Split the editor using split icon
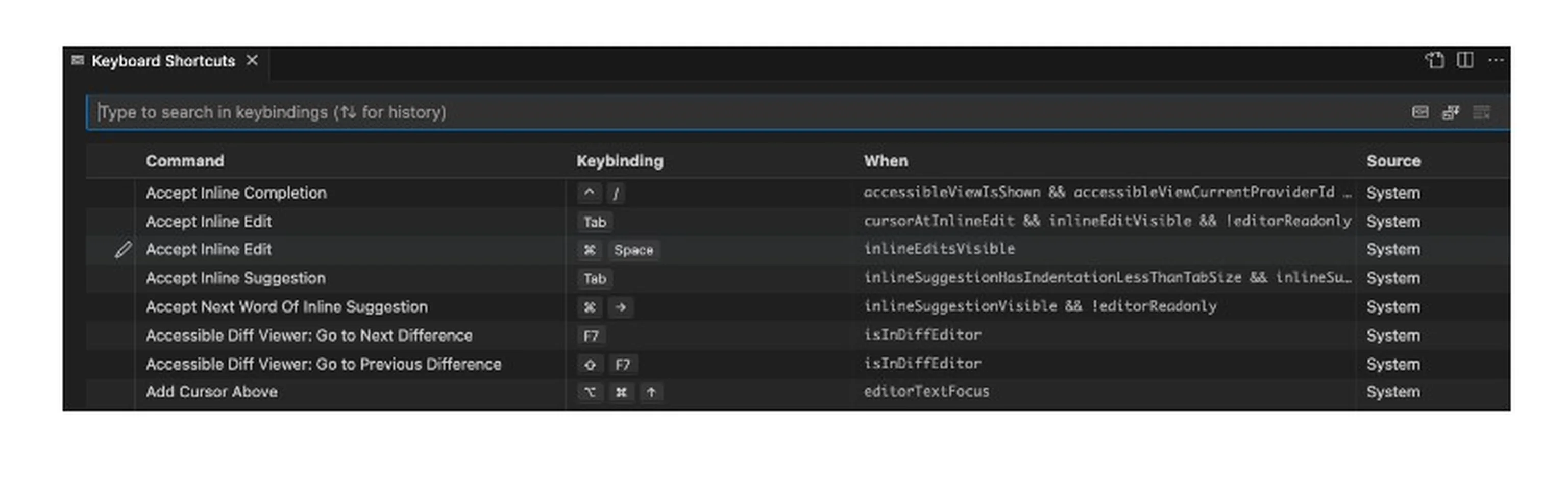This screenshot has width=1568, height=479. coord(1464,60)
